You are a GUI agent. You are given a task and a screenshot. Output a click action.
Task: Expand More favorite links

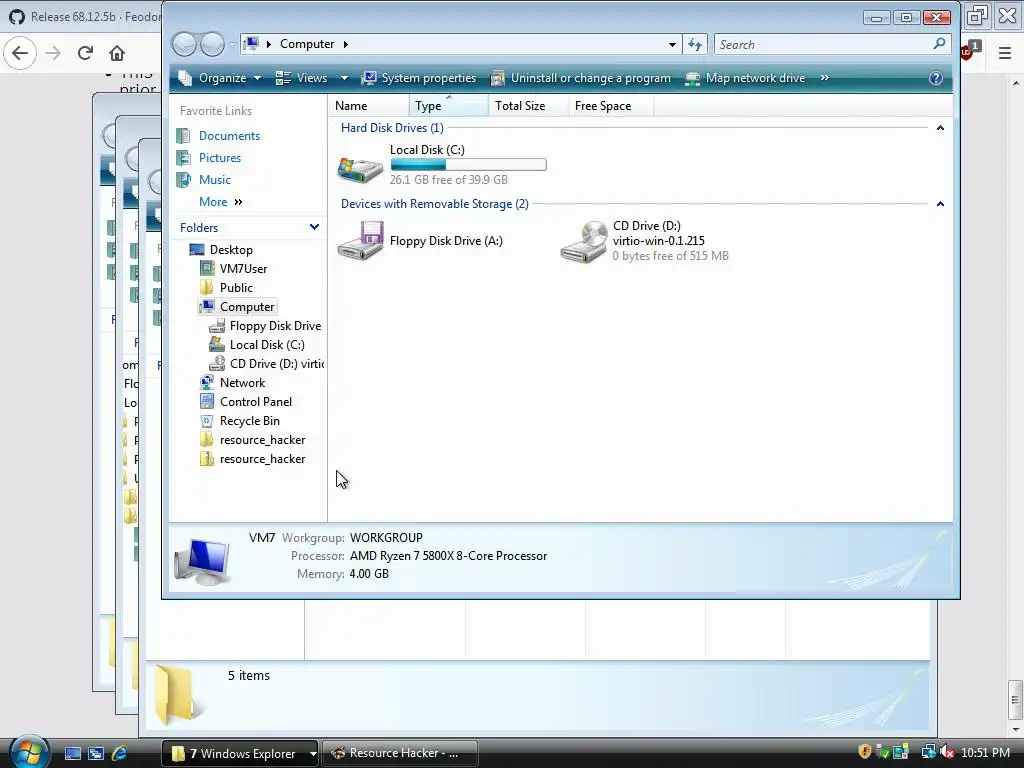click(221, 202)
